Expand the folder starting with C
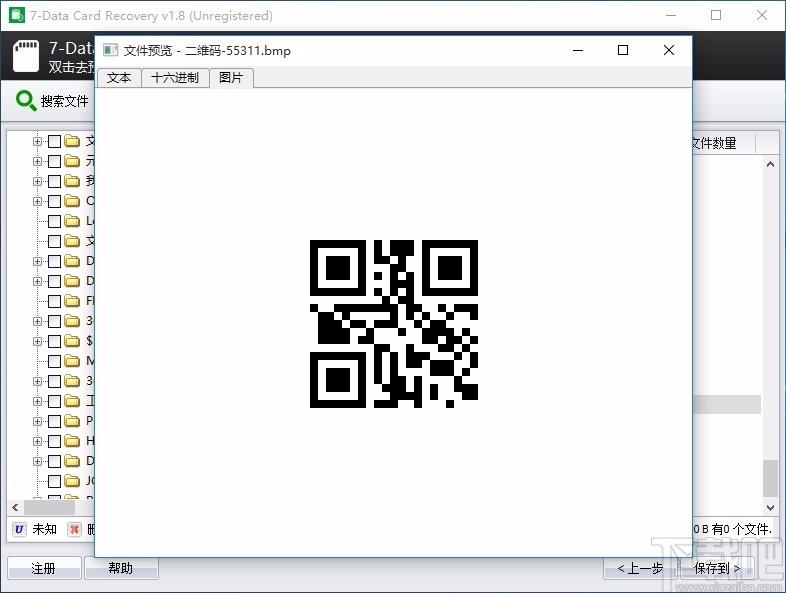Image resolution: width=786 pixels, height=593 pixels. click(x=37, y=202)
